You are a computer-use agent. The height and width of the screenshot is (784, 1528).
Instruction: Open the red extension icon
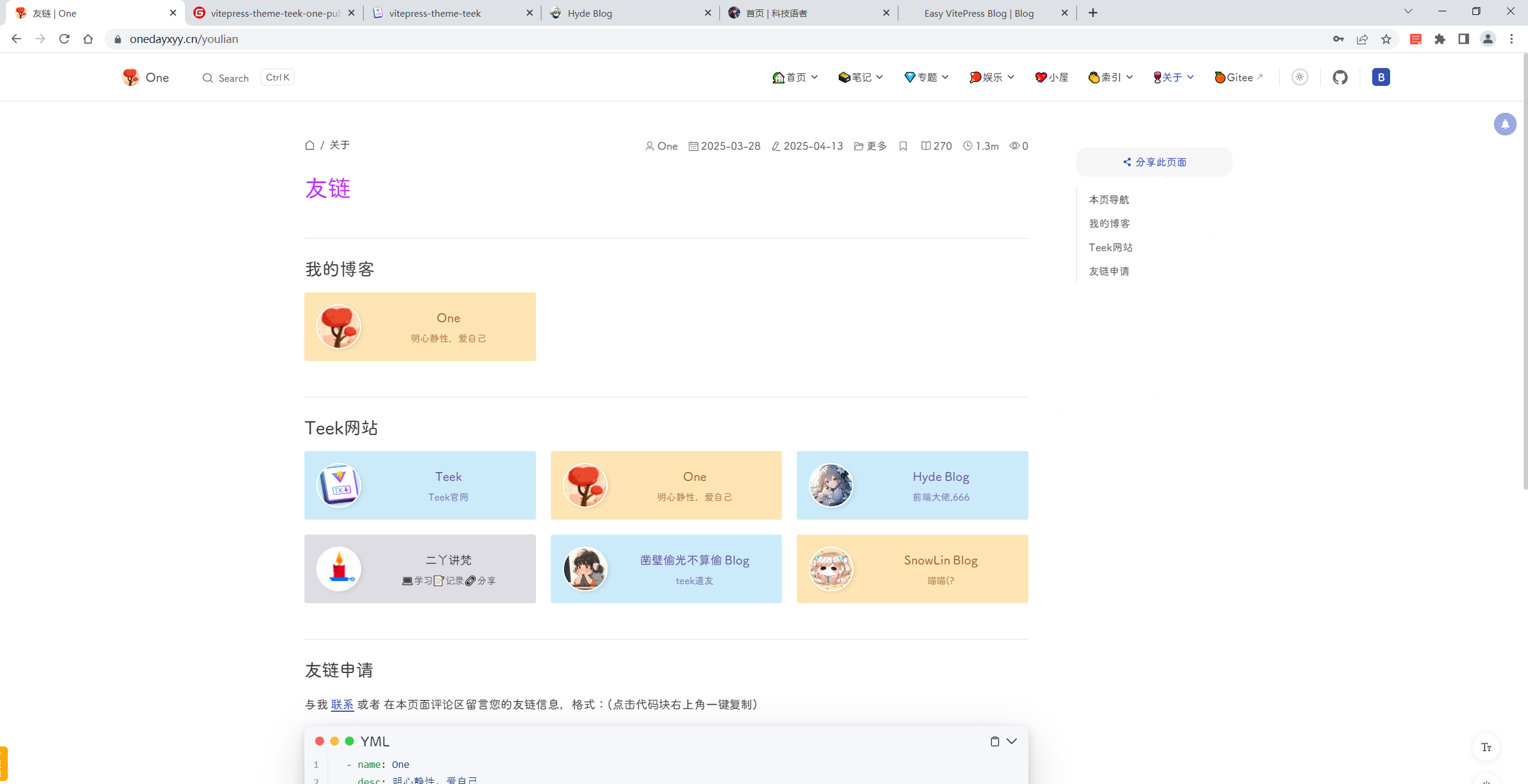[x=1416, y=39]
